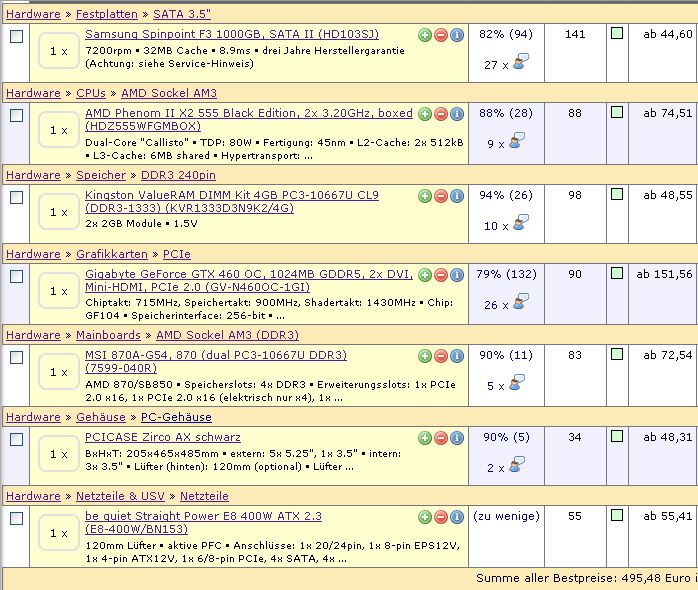The width and height of the screenshot is (698, 590).
Task: Click red minus icon for be quiet Straight Power
Action: (x=441, y=517)
